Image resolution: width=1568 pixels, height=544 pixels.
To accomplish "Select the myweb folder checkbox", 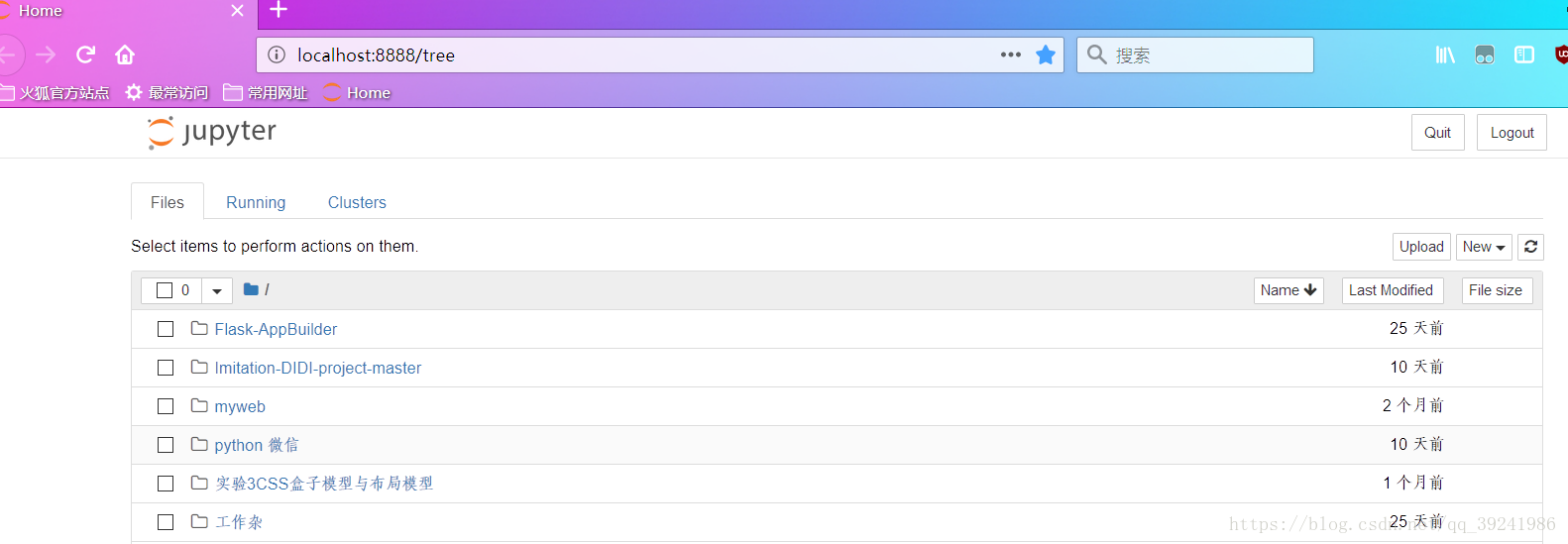I will [x=166, y=406].
